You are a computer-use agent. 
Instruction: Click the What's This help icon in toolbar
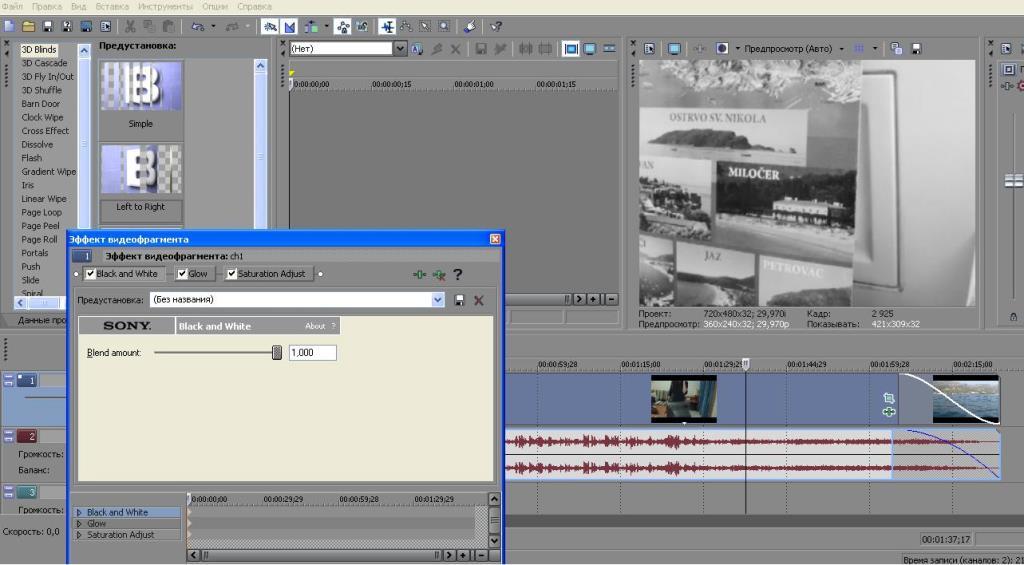496,26
